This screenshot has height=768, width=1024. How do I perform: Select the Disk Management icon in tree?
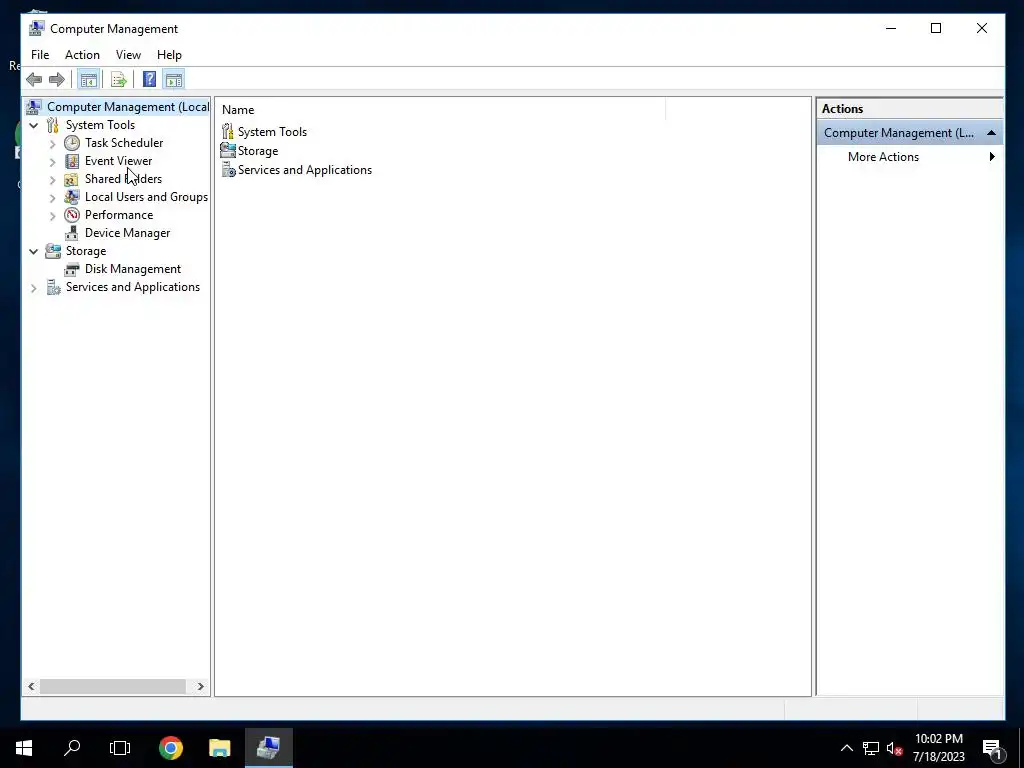[x=72, y=269]
